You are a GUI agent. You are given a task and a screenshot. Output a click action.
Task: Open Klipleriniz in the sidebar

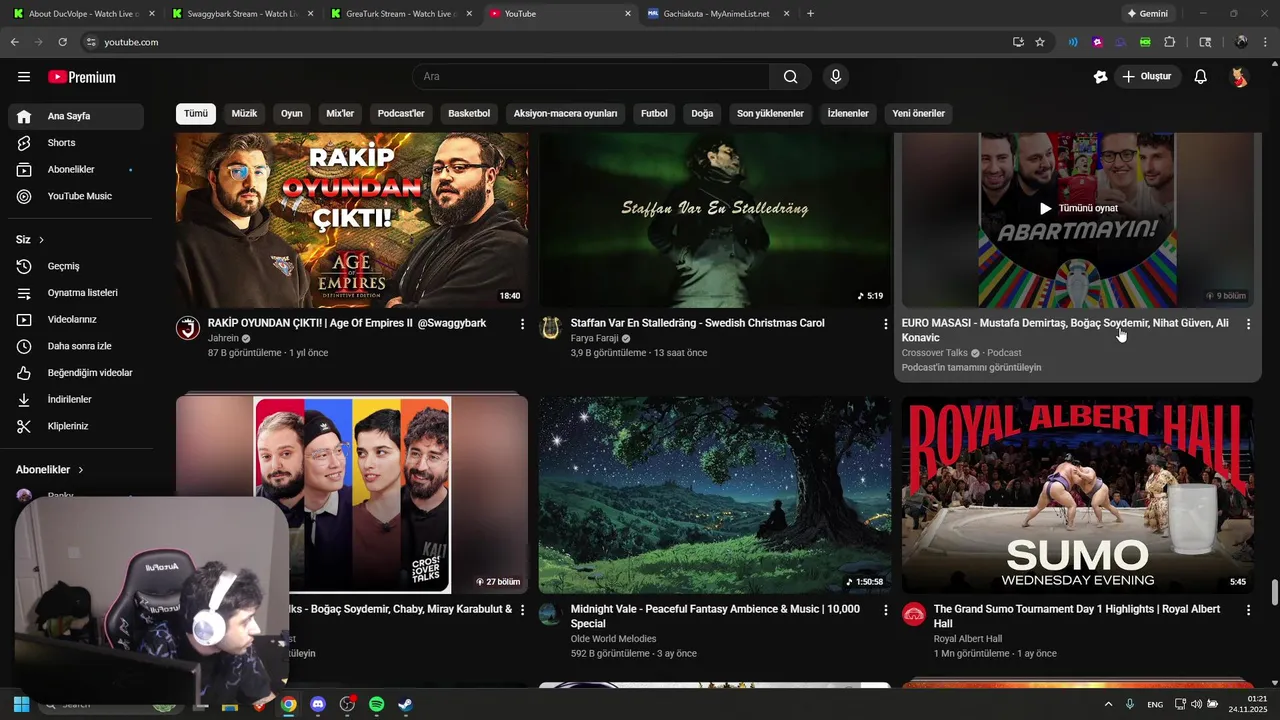pyautogui.click(x=76, y=426)
